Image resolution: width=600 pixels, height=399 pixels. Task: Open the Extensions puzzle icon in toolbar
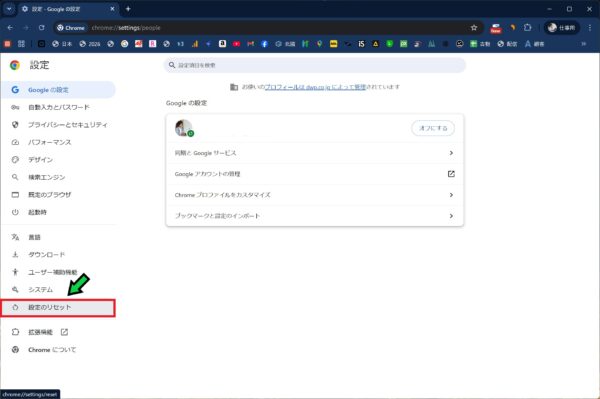(528, 28)
